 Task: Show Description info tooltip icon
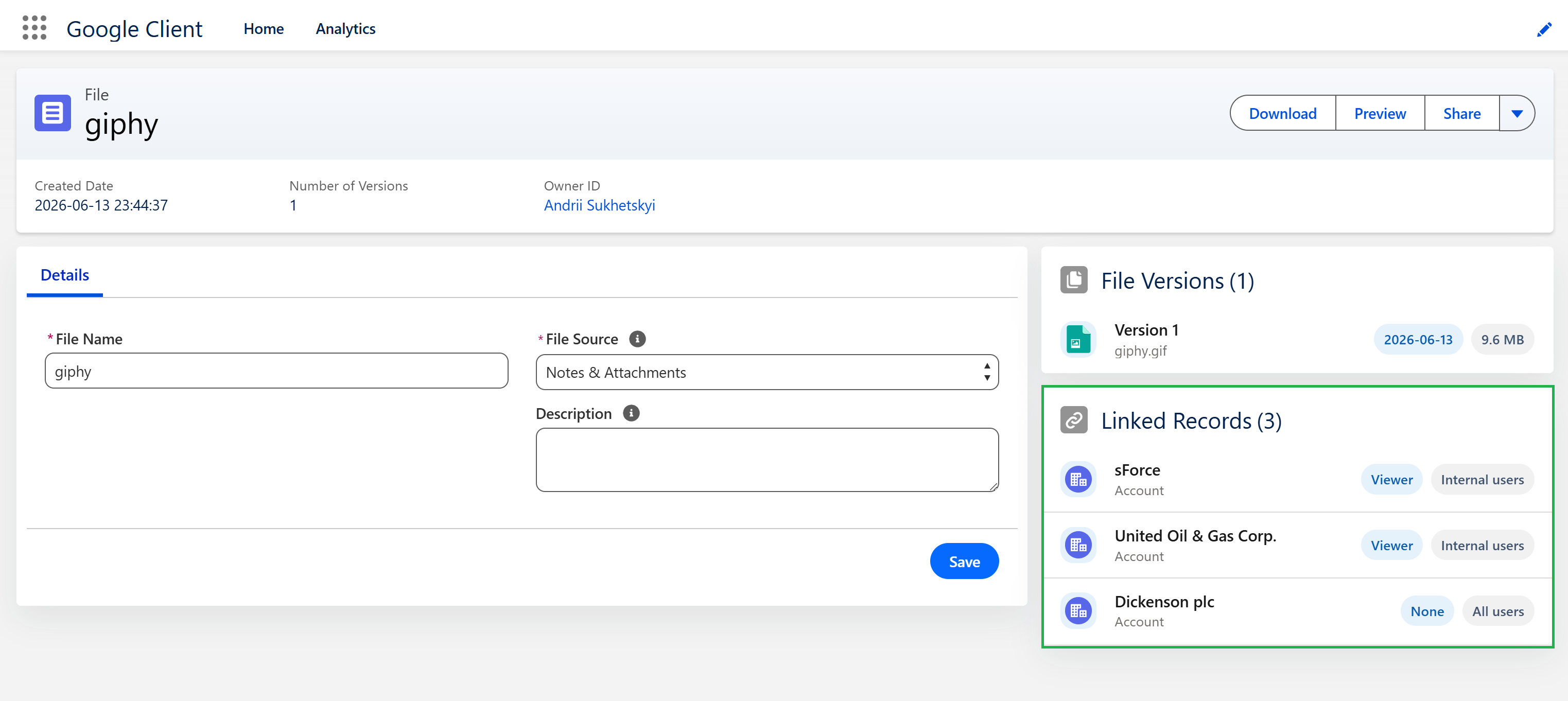pyautogui.click(x=631, y=413)
